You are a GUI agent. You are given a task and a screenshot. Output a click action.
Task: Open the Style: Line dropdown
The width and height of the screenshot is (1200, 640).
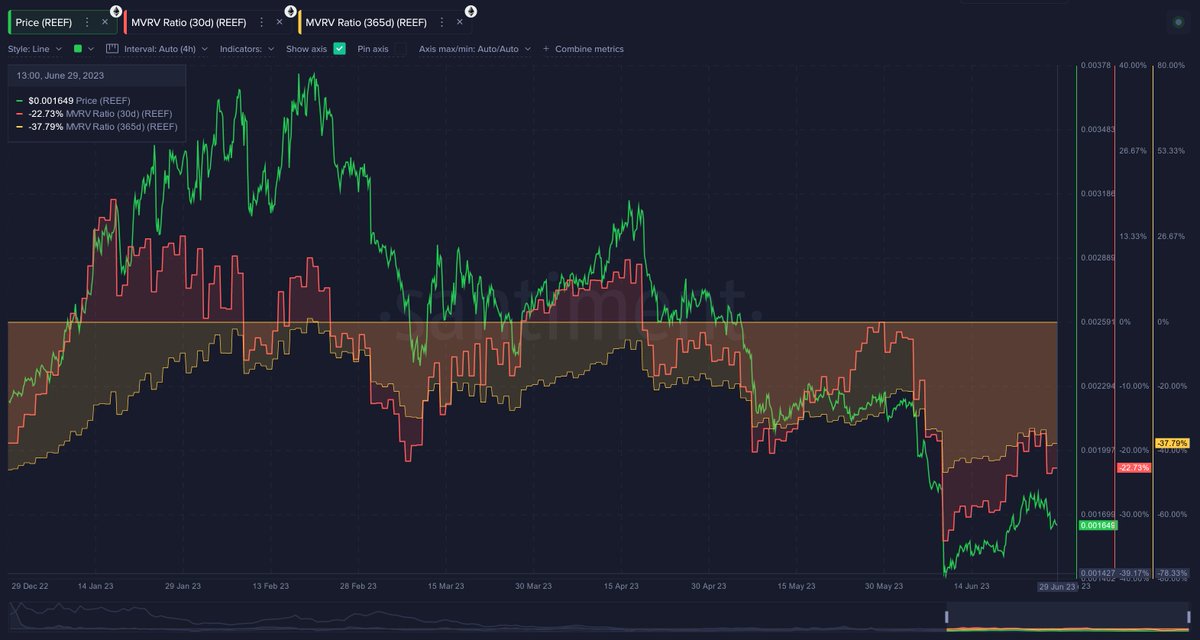35,48
